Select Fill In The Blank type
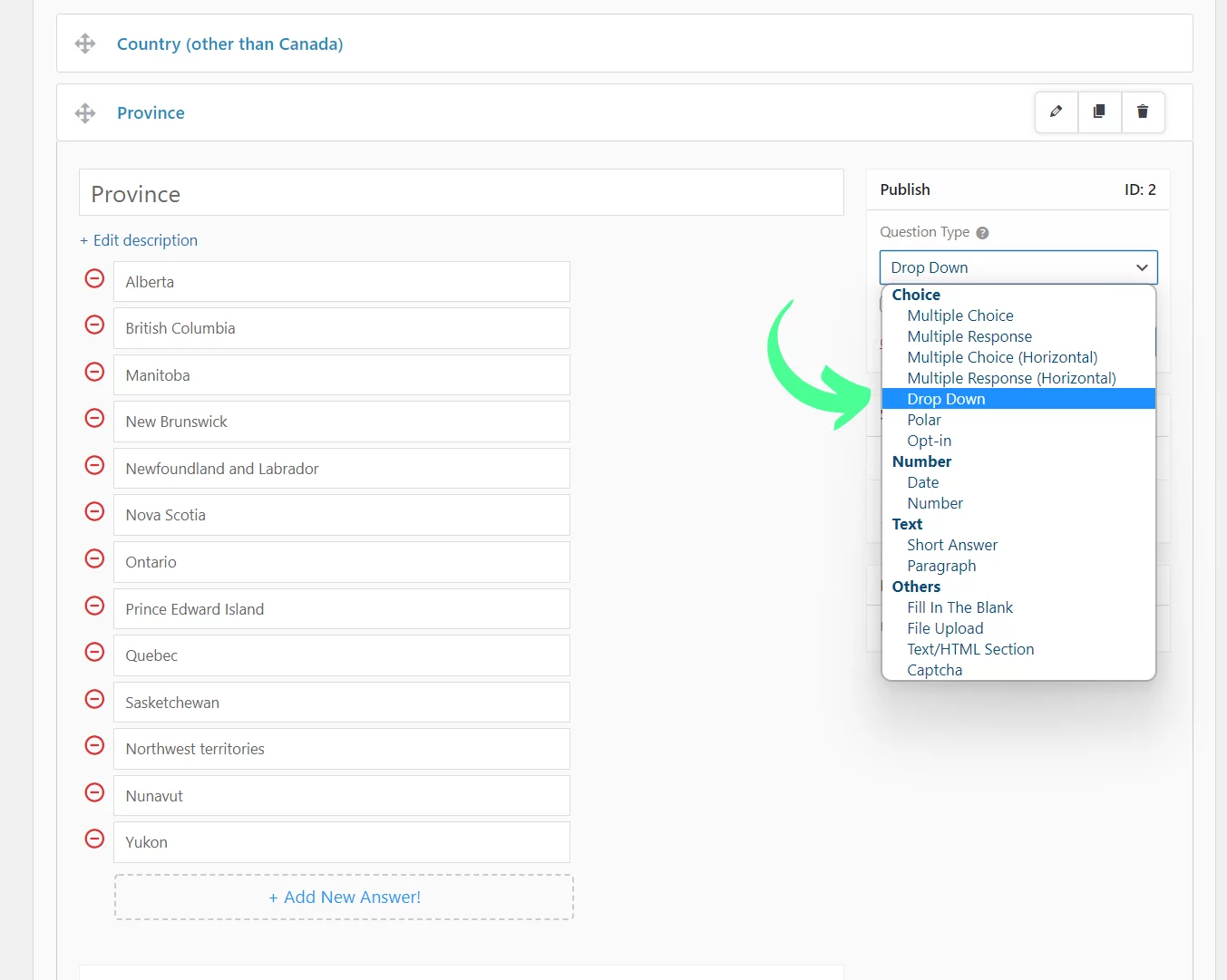The height and width of the screenshot is (980, 1227). click(x=959, y=607)
